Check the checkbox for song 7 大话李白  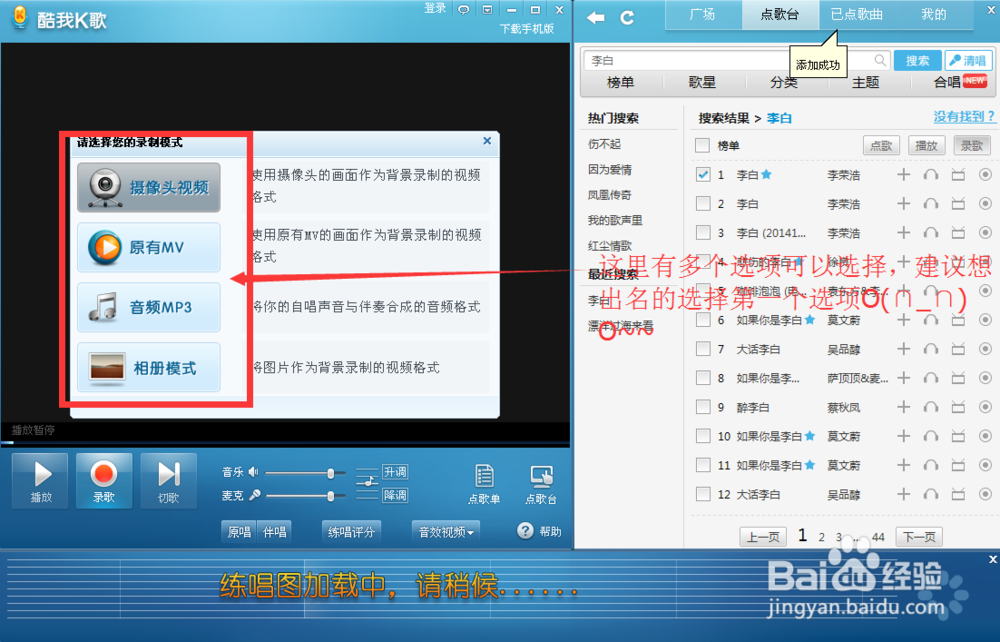click(703, 349)
